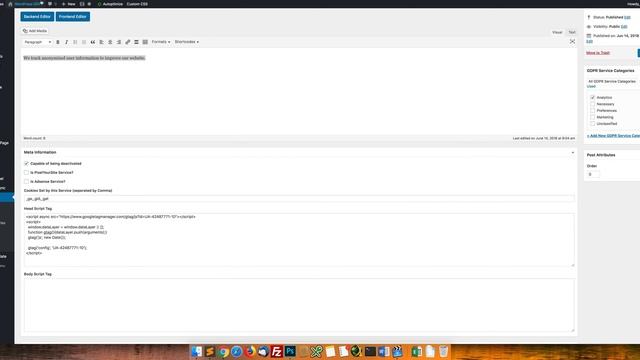Open Custom CSS in admin bar
This screenshot has height=360, width=640.
pos(137,4)
